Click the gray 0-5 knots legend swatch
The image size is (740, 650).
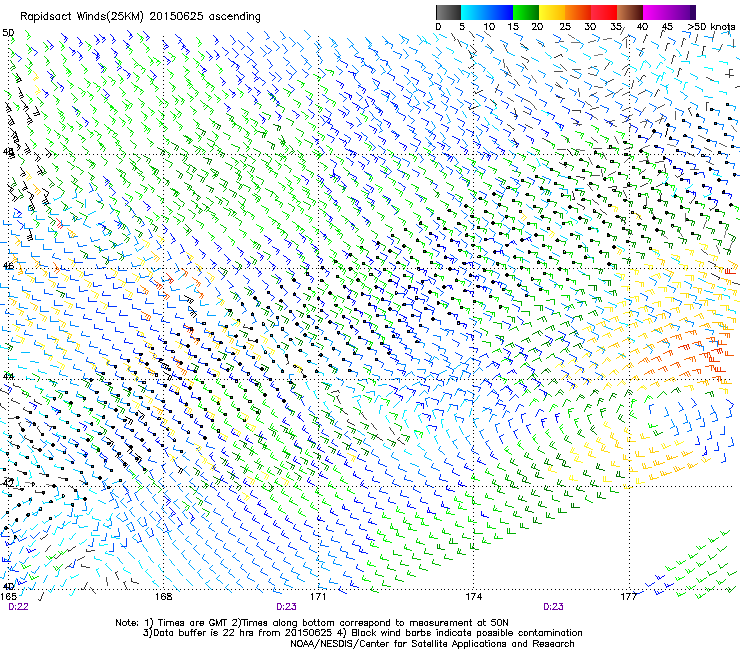[448, 12]
